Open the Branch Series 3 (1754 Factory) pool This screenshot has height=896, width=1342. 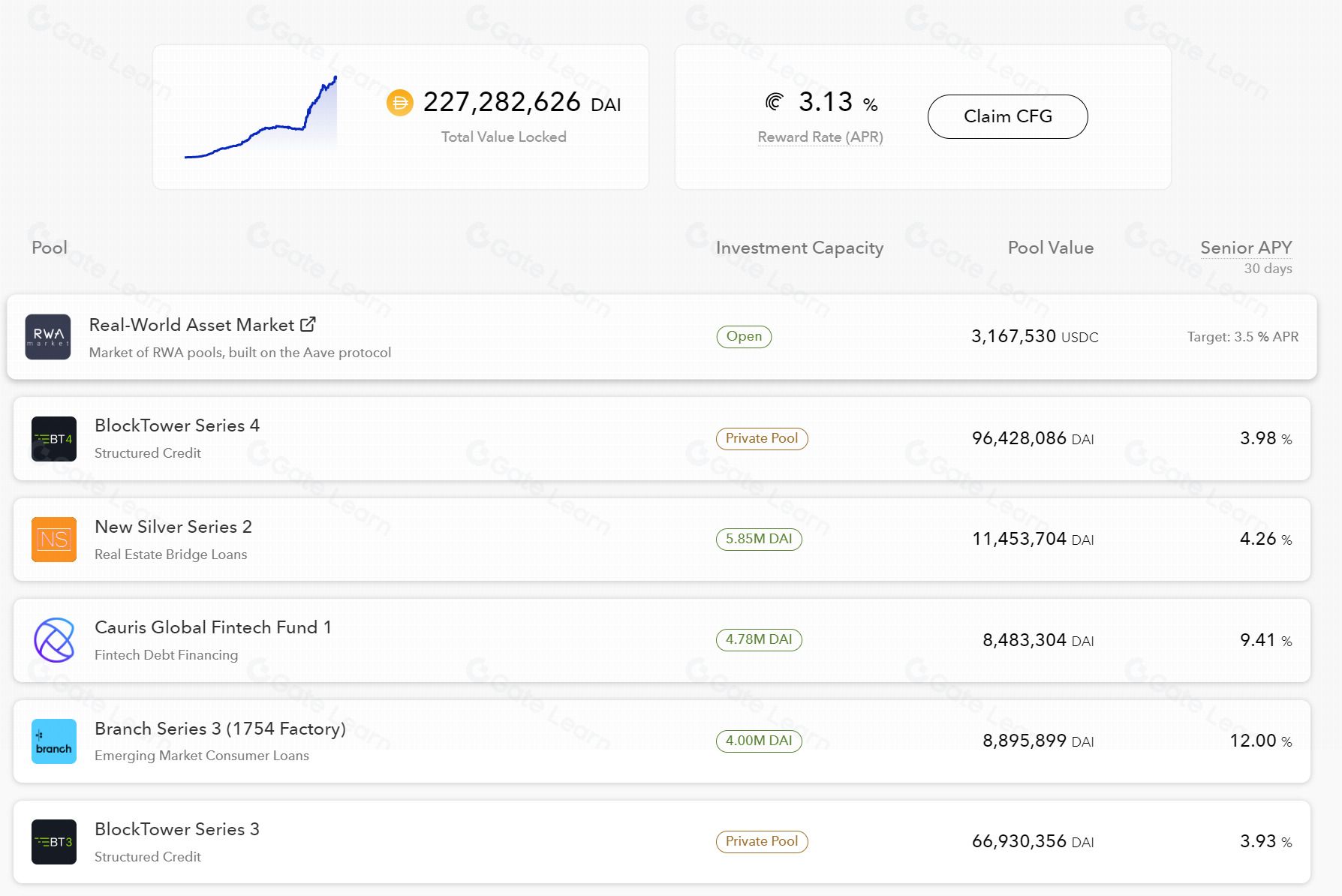point(662,741)
